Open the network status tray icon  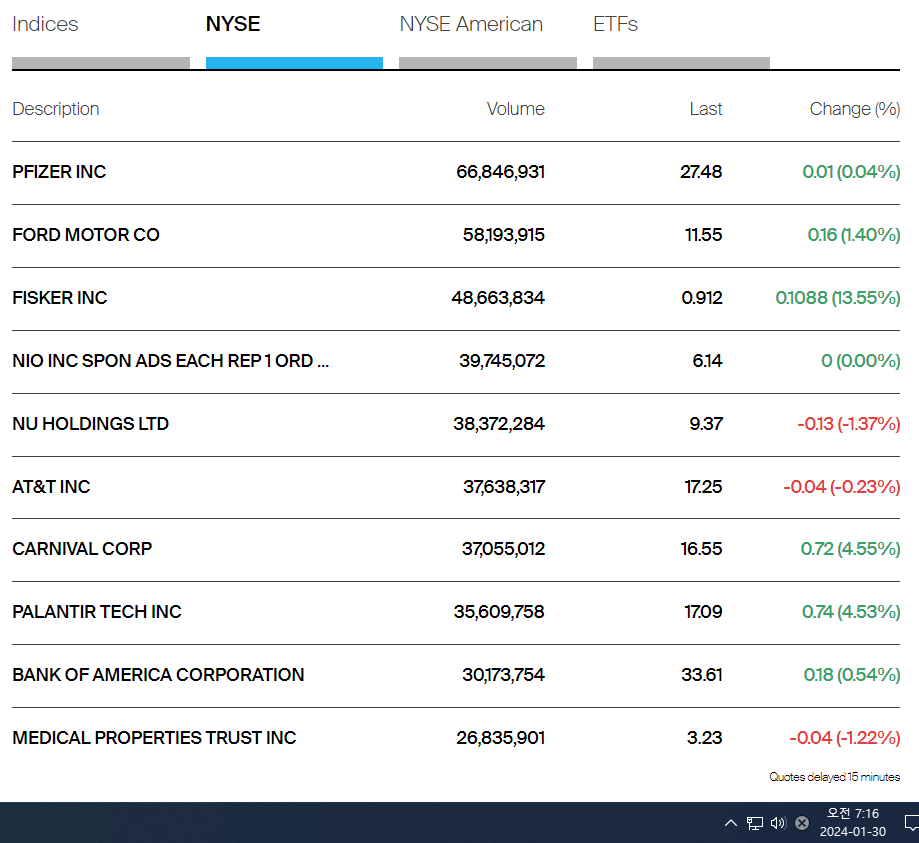[755, 823]
